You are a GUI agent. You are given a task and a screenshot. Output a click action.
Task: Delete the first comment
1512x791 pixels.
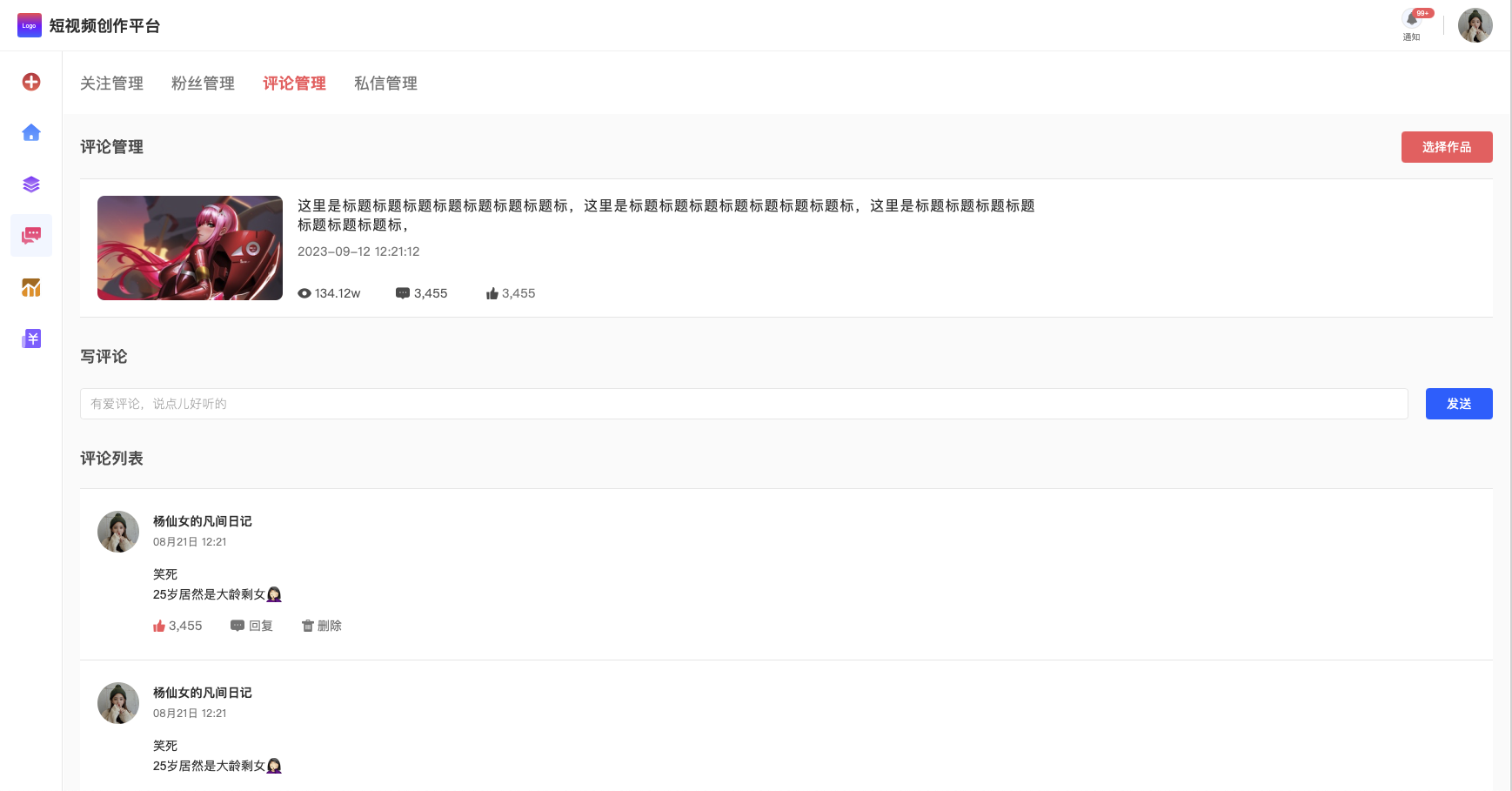[321, 626]
